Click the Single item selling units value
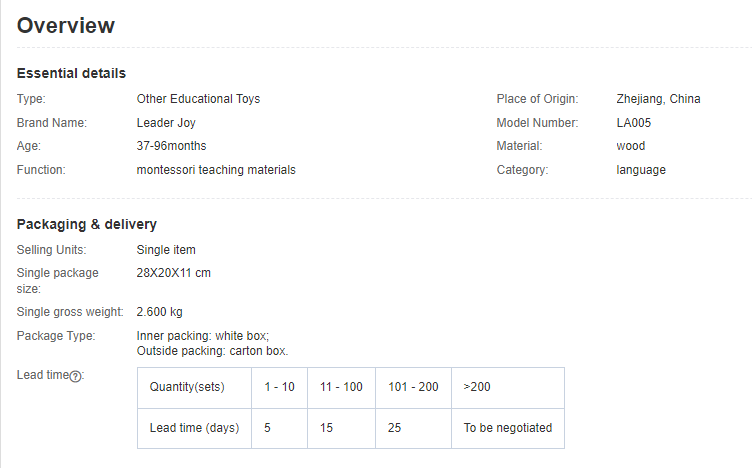752x468 pixels. [x=166, y=250]
